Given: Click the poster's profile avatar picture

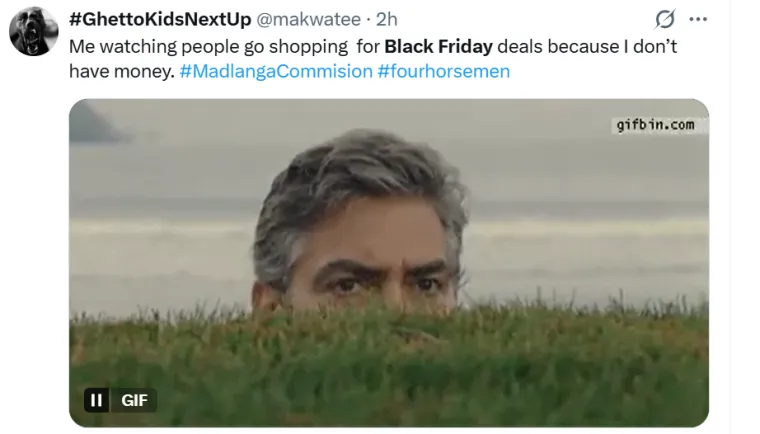Looking at the screenshot, I should [x=34, y=32].
